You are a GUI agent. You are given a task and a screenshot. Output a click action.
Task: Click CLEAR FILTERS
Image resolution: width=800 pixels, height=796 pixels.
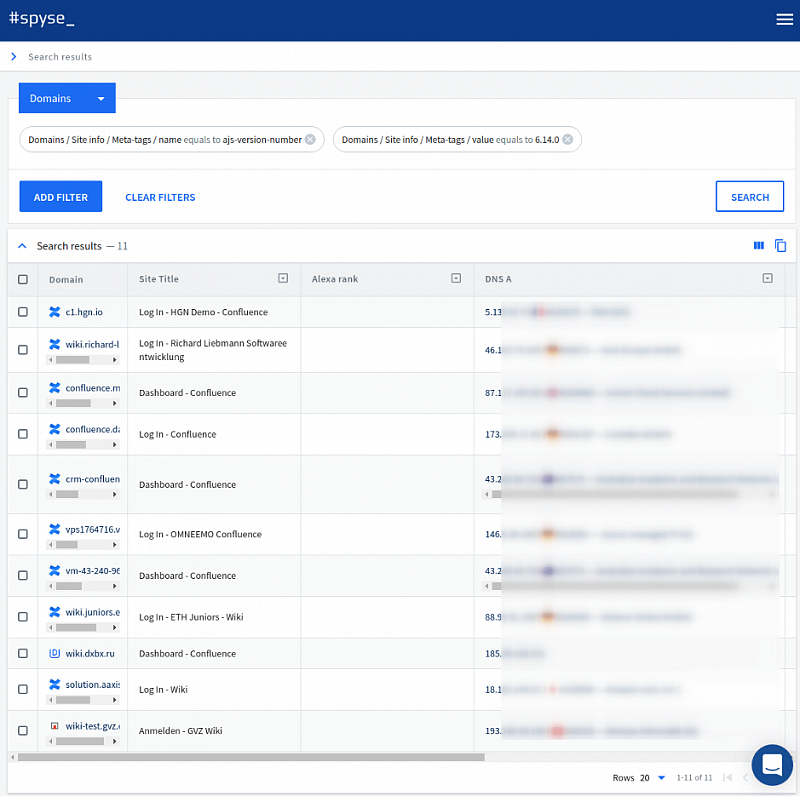click(160, 197)
